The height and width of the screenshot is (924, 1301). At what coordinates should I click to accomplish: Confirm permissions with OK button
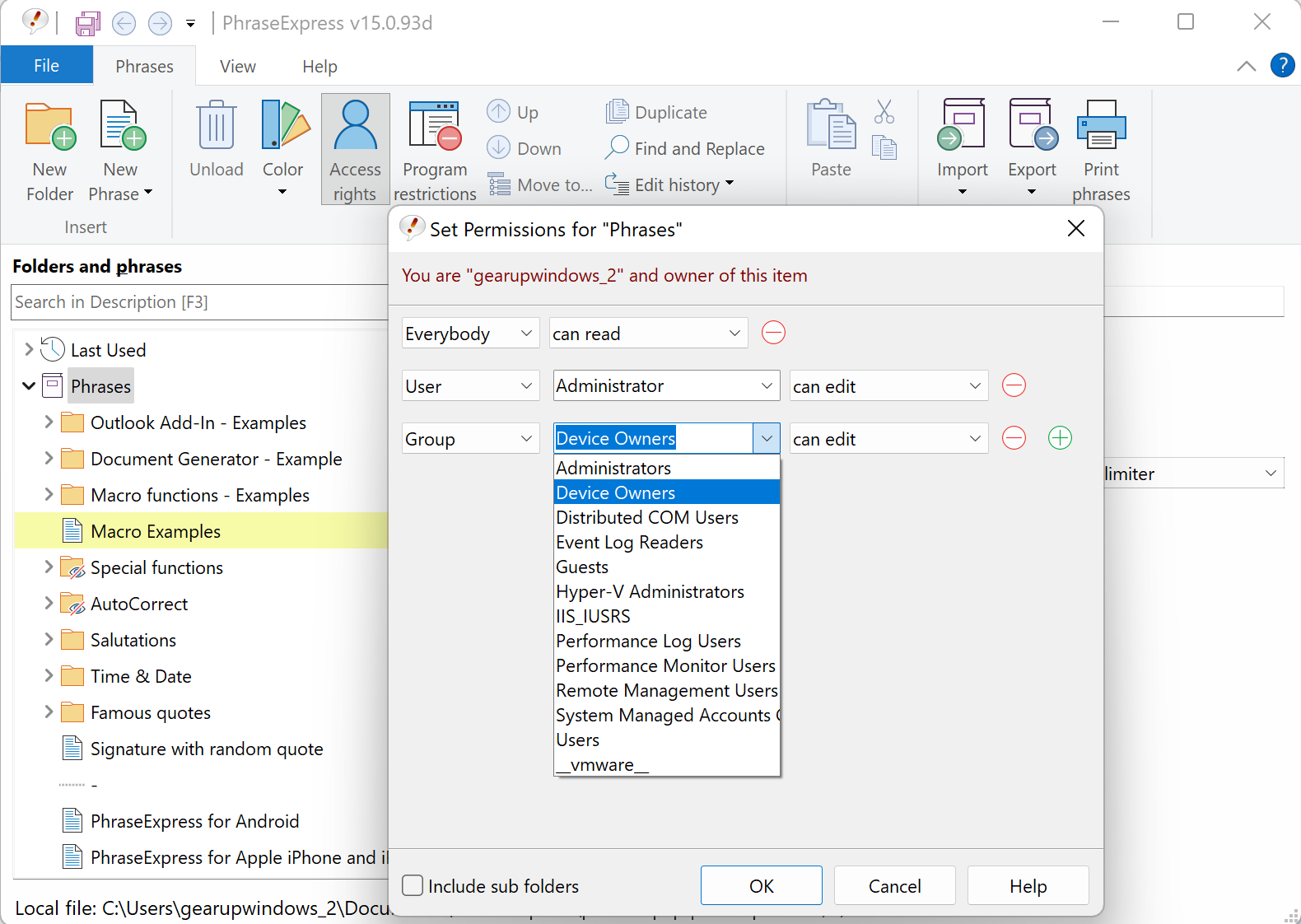pyautogui.click(x=761, y=886)
